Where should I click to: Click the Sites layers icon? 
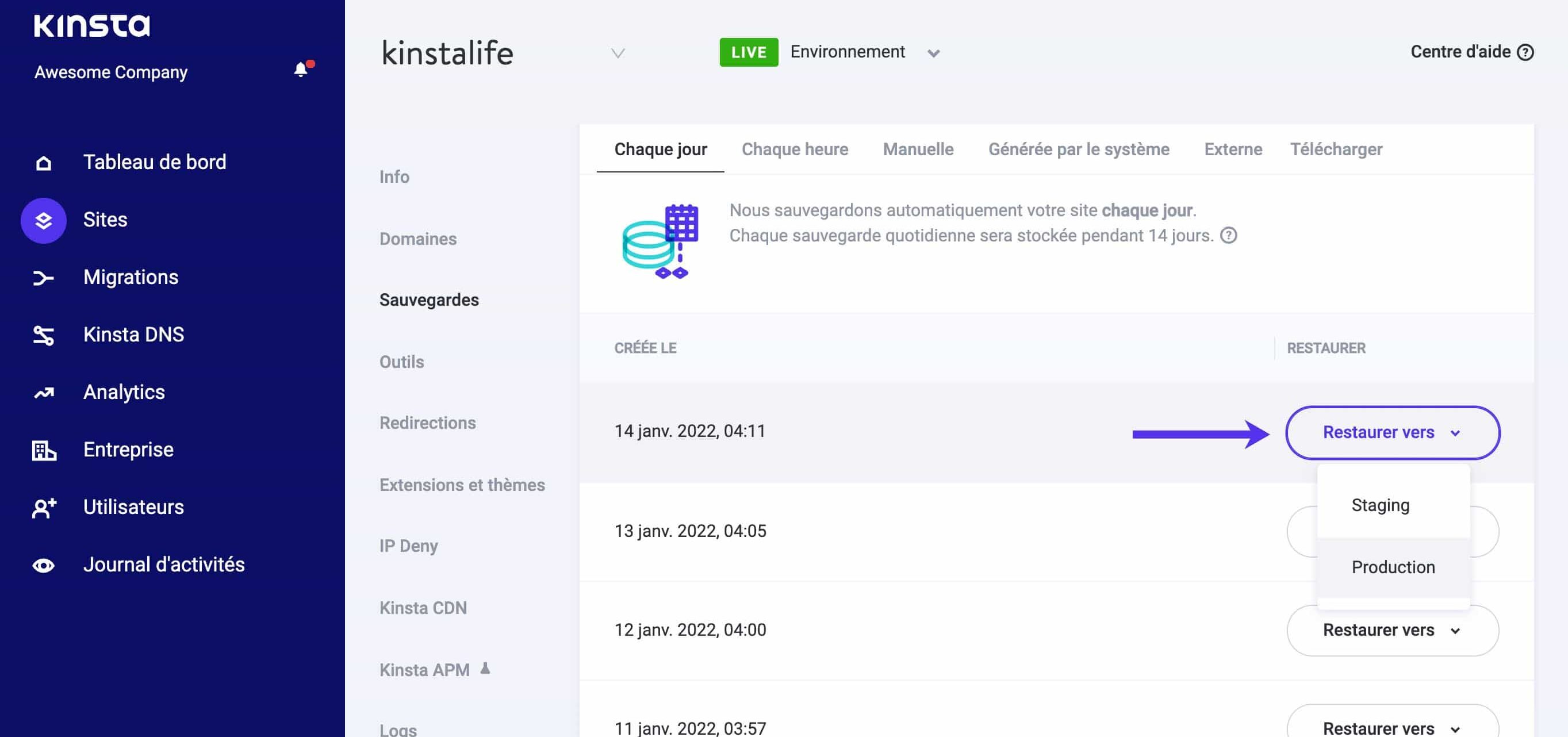click(43, 220)
